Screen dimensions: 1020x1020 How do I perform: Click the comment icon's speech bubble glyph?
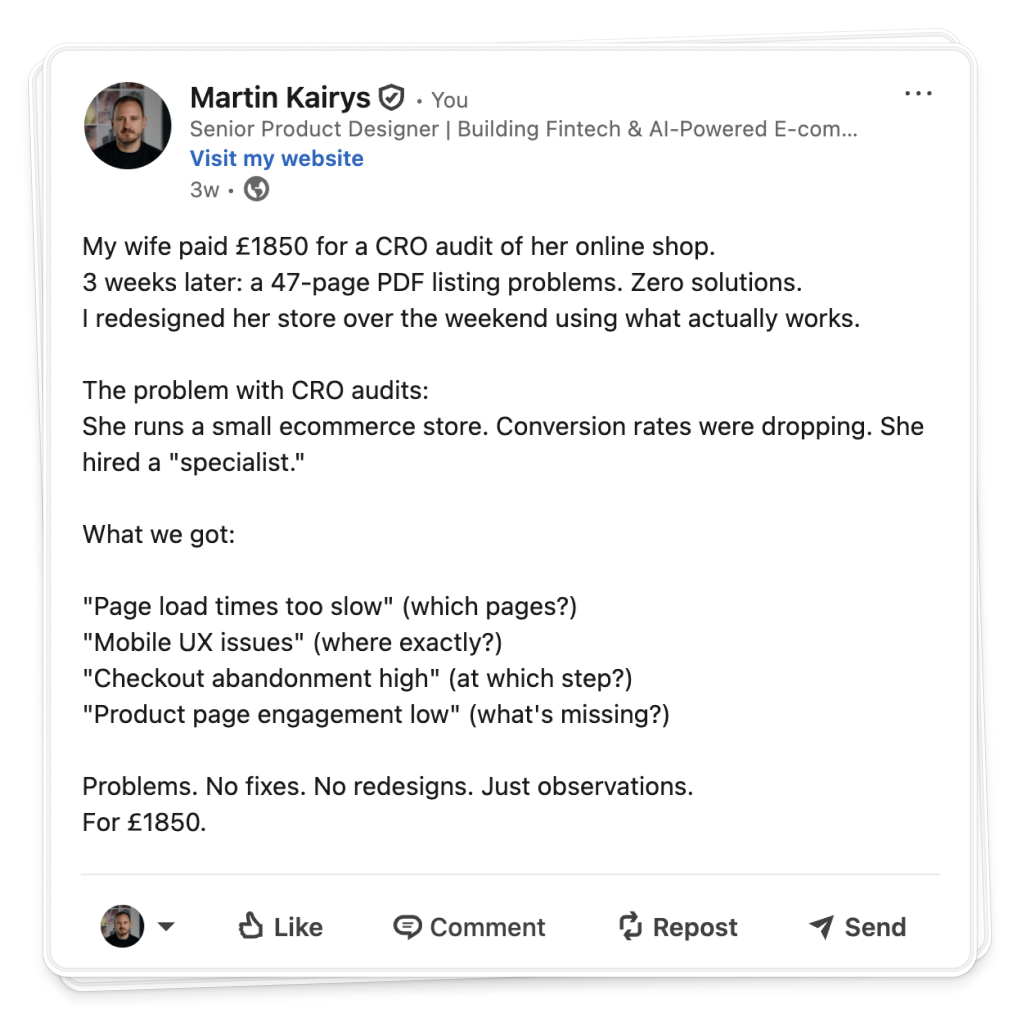[410, 927]
